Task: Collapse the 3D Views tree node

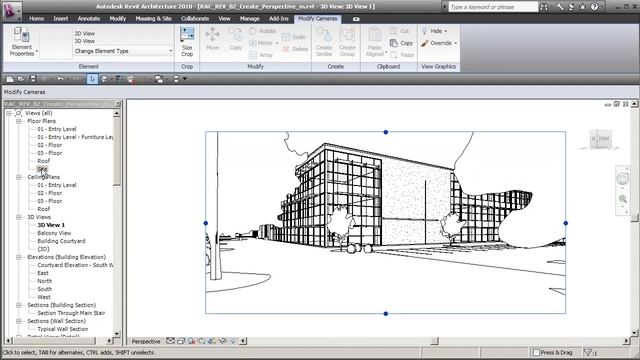Action: [19, 217]
